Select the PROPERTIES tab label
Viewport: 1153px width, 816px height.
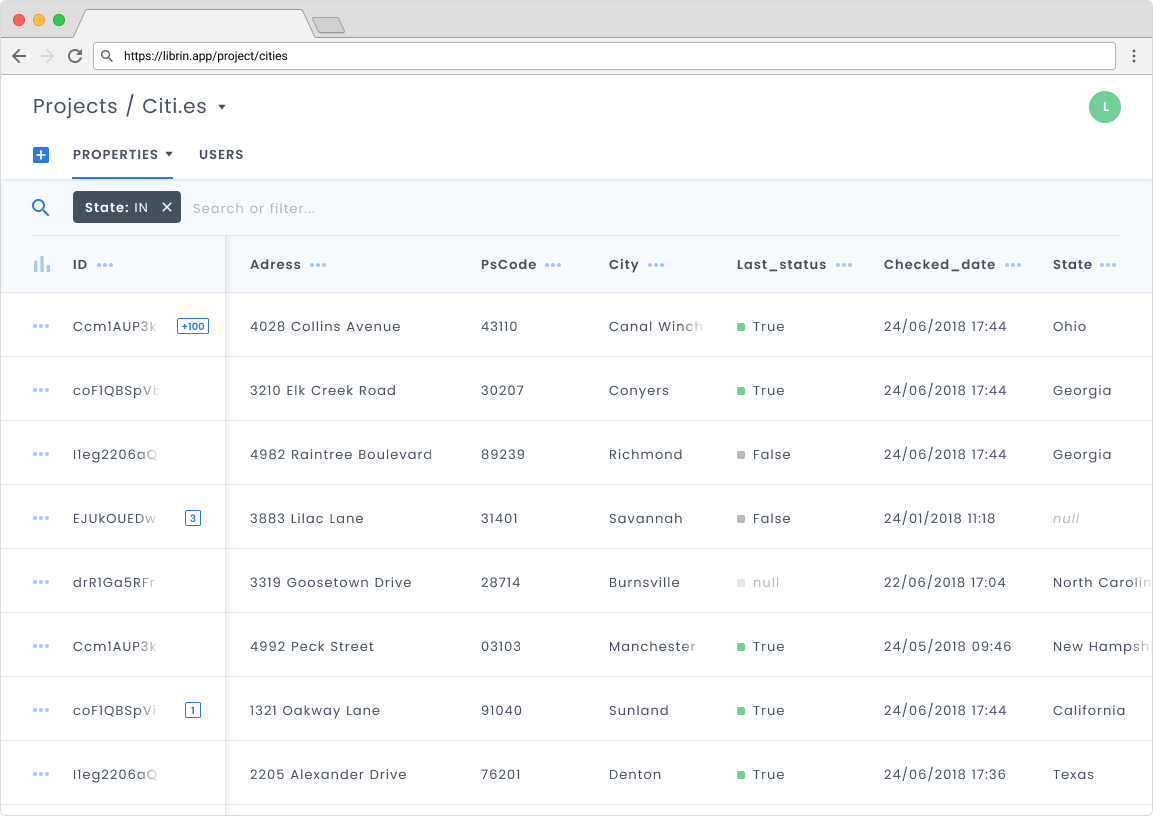coord(115,154)
